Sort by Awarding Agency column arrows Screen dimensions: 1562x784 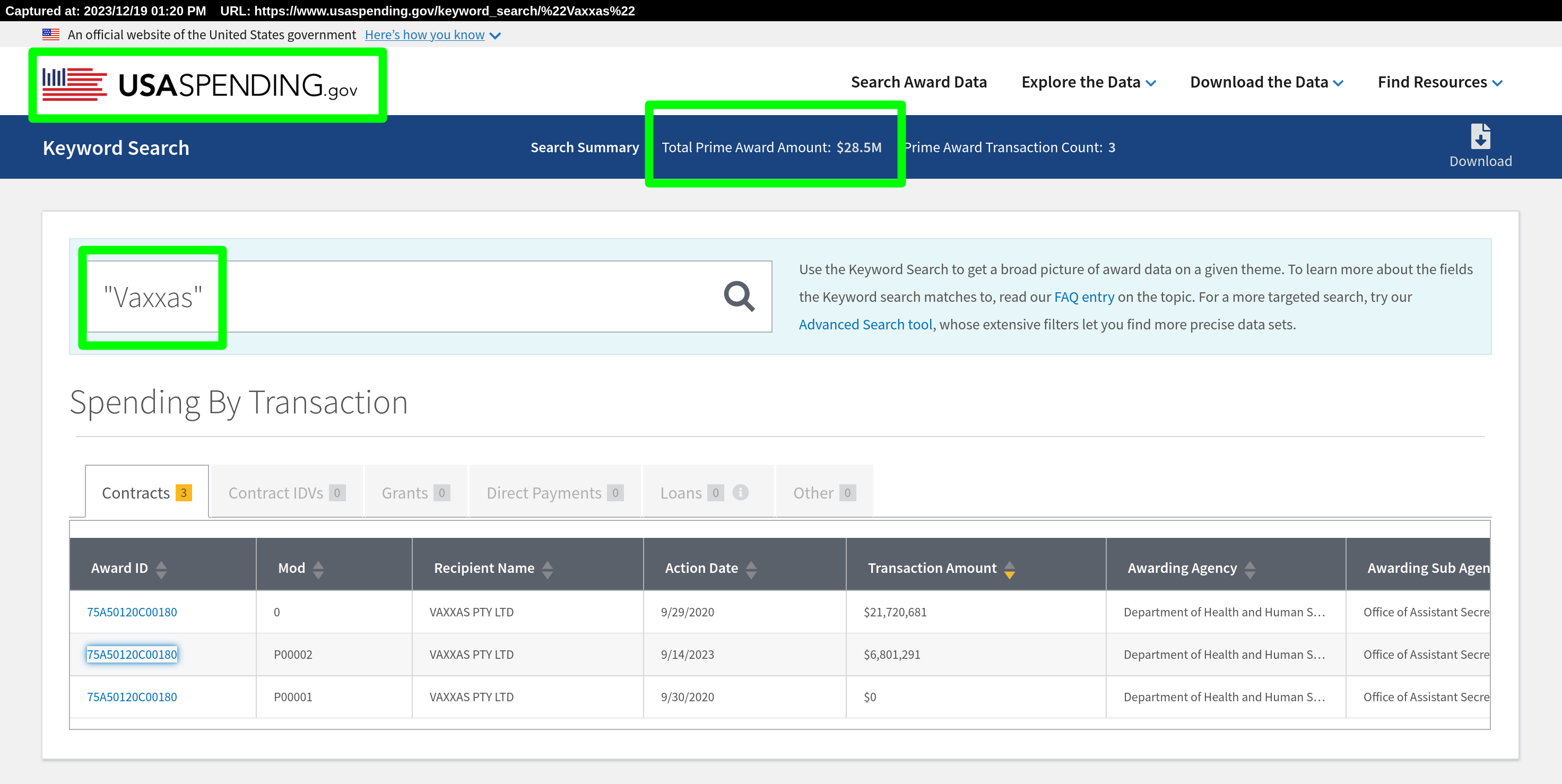coord(1249,569)
